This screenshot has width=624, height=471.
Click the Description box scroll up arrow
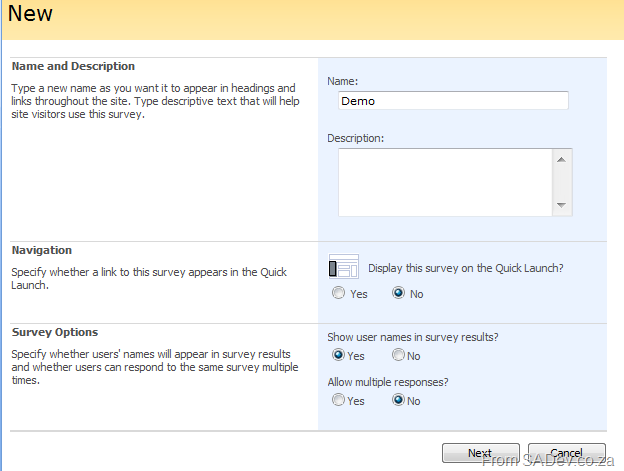pos(561,159)
